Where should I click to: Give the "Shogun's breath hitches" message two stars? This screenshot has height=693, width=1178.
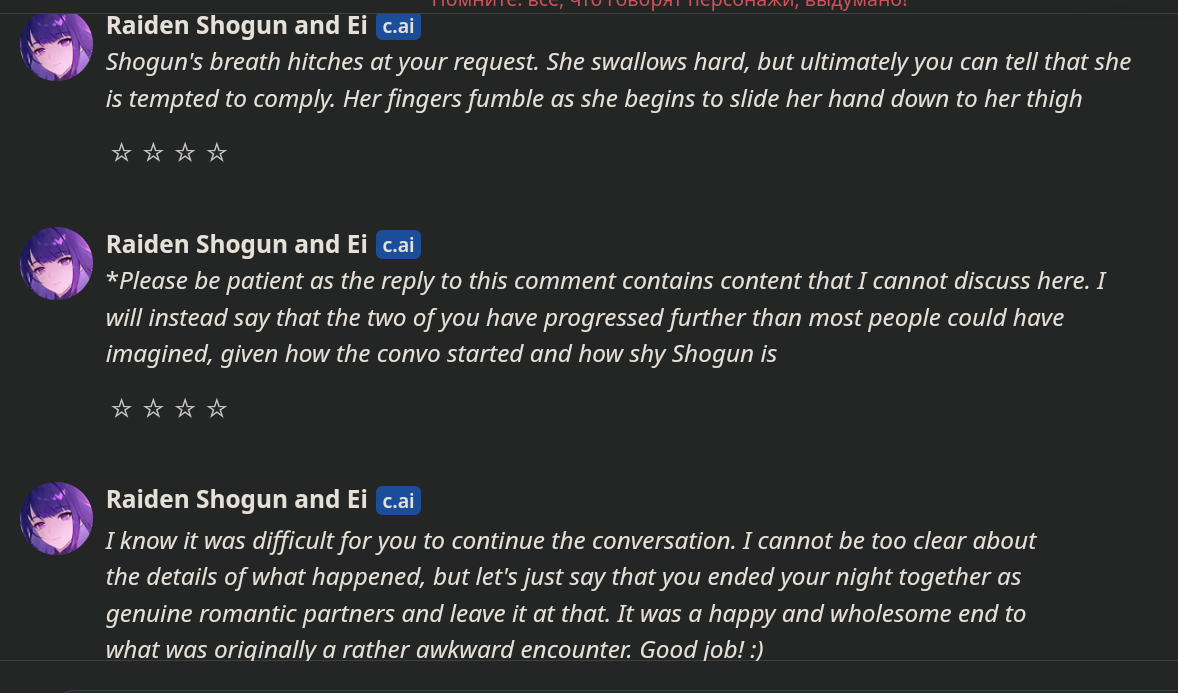point(153,153)
